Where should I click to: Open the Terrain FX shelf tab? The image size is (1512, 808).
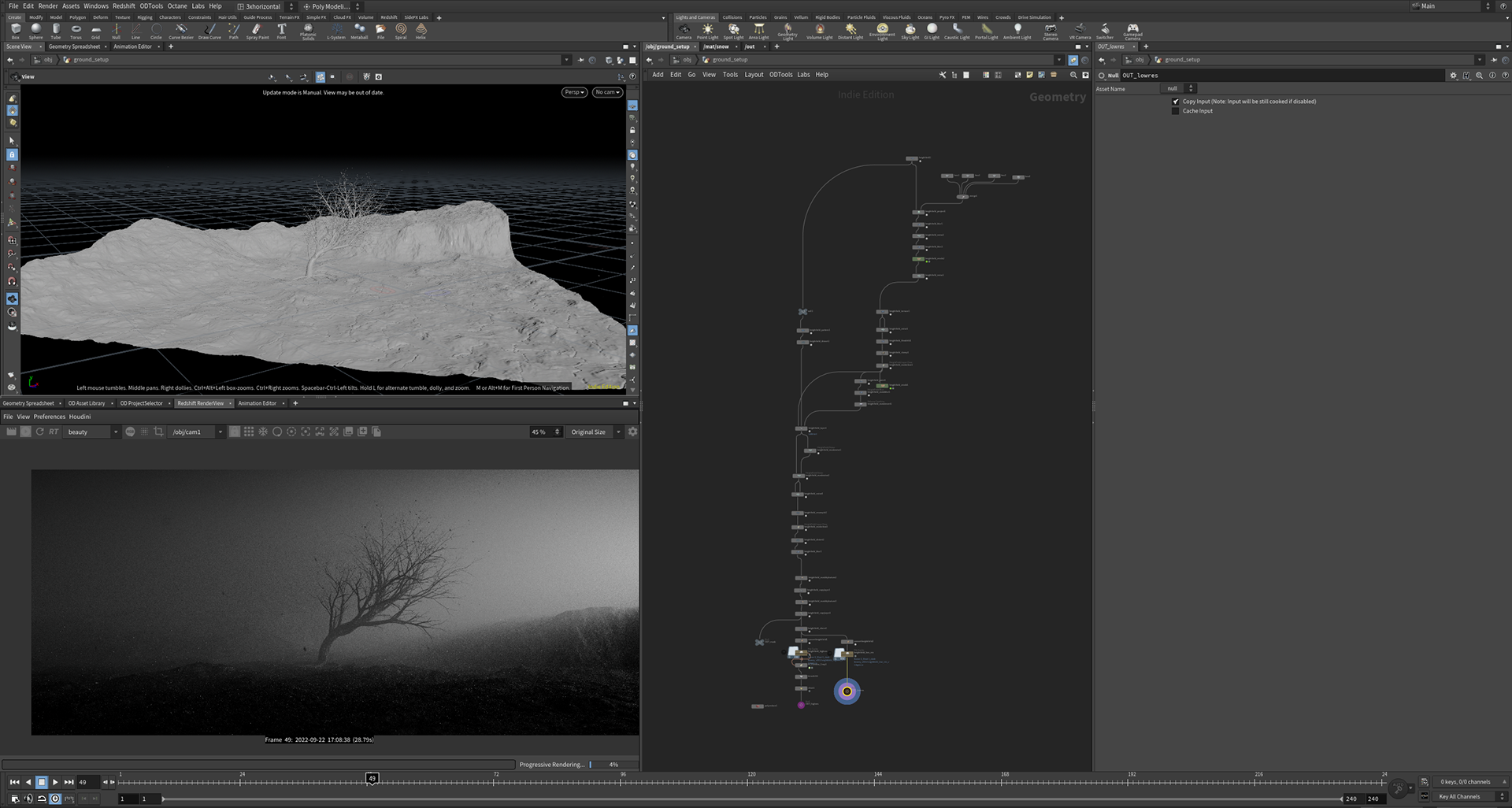pyautogui.click(x=289, y=17)
